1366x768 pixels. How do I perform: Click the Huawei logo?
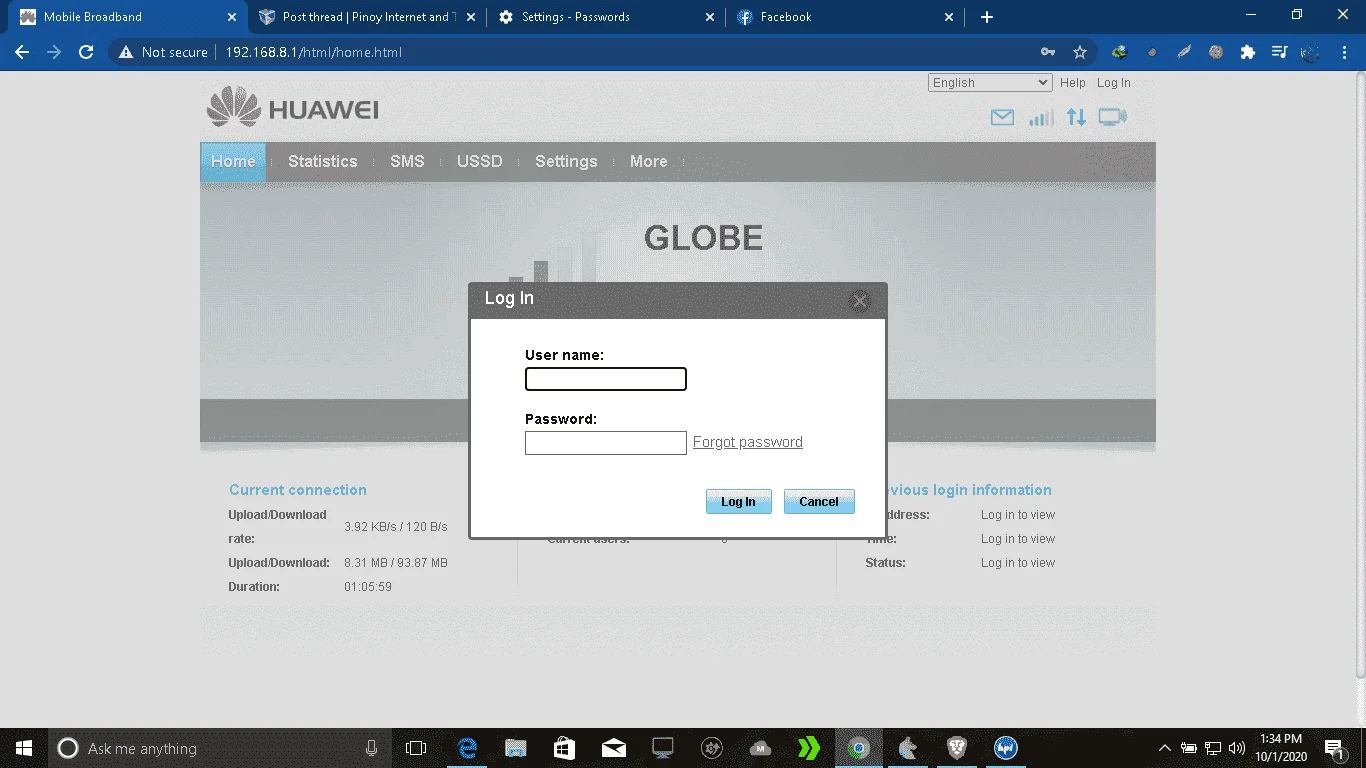click(x=292, y=108)
